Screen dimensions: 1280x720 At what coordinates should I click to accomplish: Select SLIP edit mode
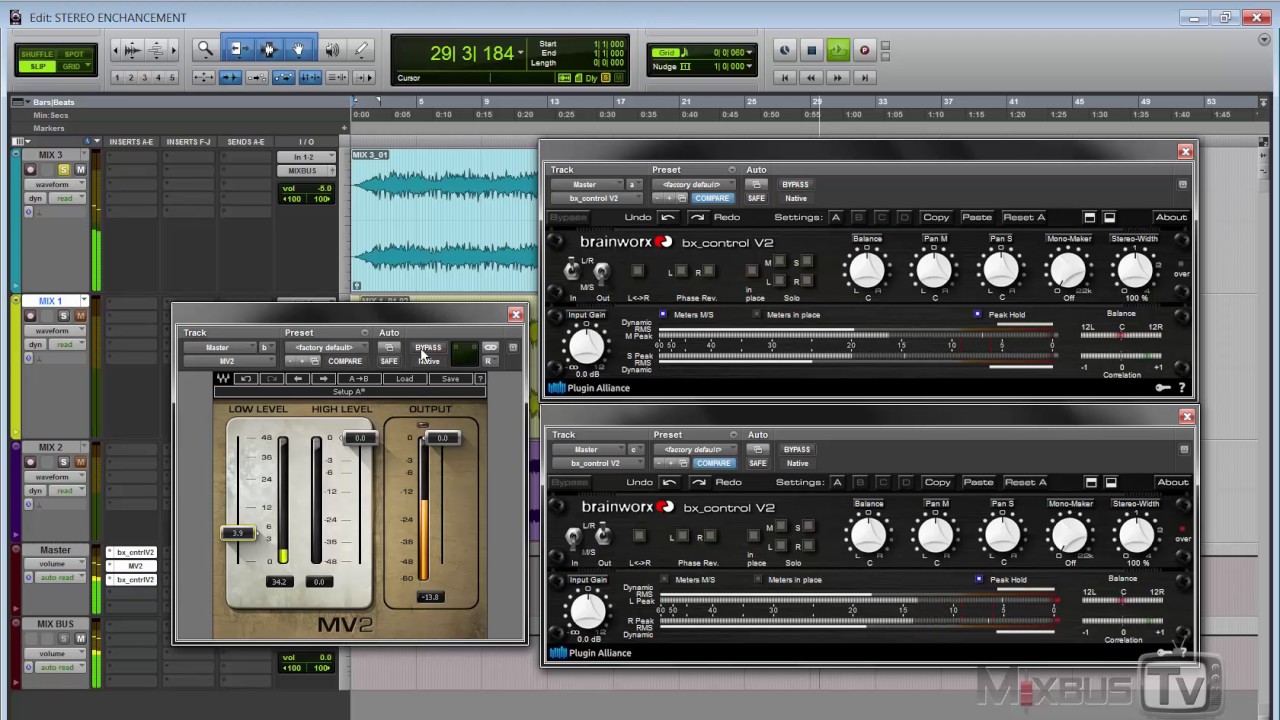tap(37, 66)
